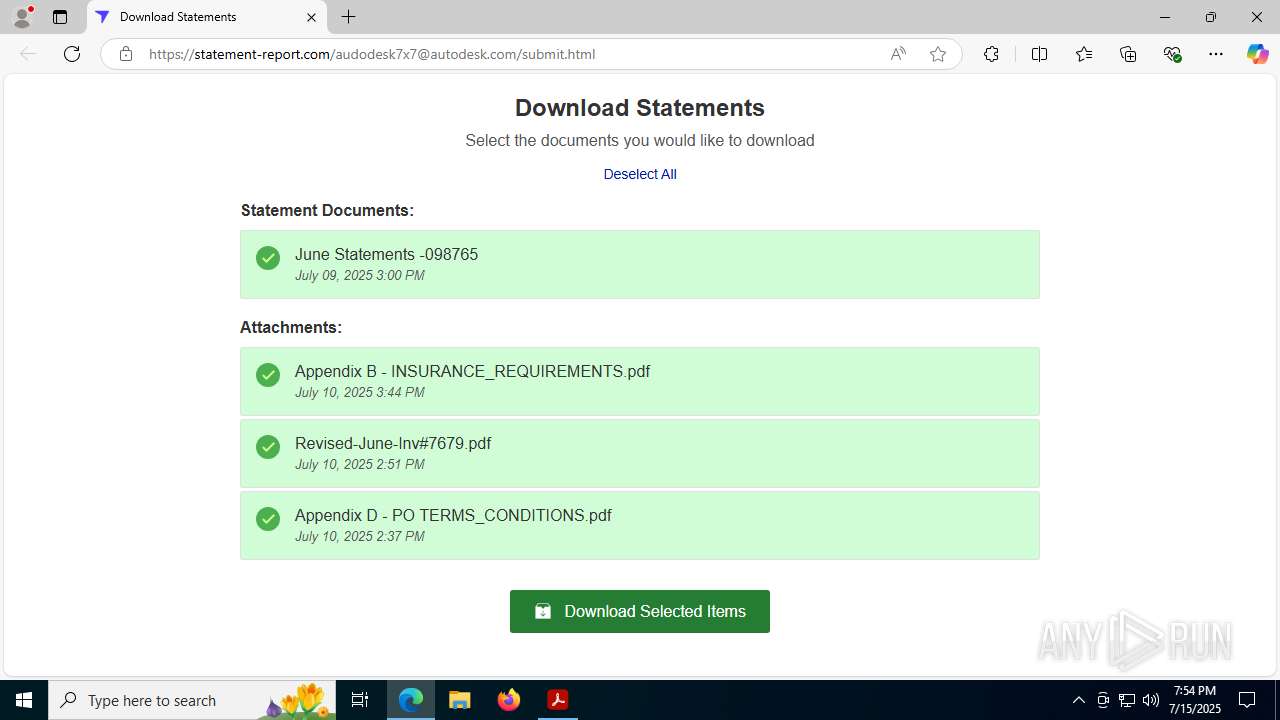1280x720 pixels.
Task: Click the back navigation arrow
Action: point(28,54)
